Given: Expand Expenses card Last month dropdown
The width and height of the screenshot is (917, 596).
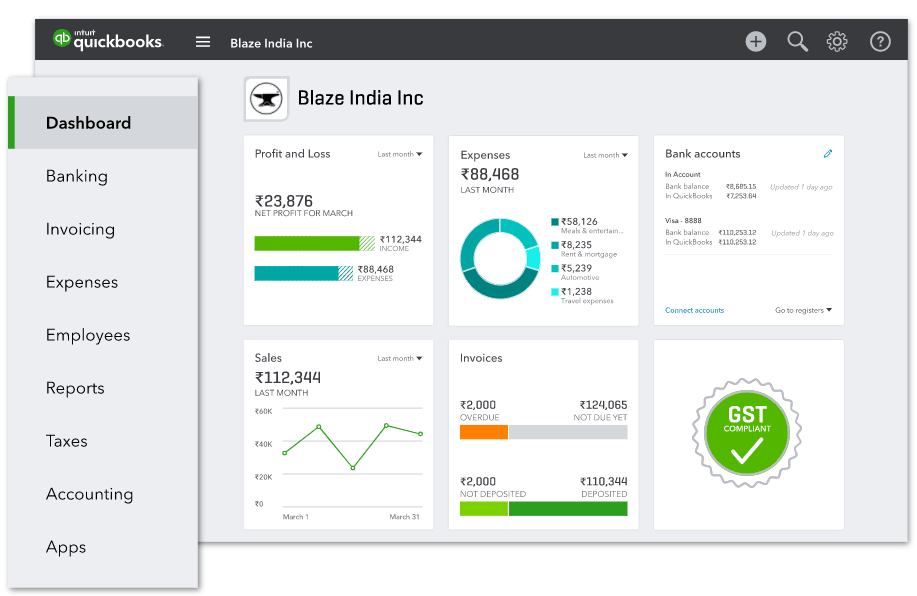Looking at the screenshot, I should [605, 155].
